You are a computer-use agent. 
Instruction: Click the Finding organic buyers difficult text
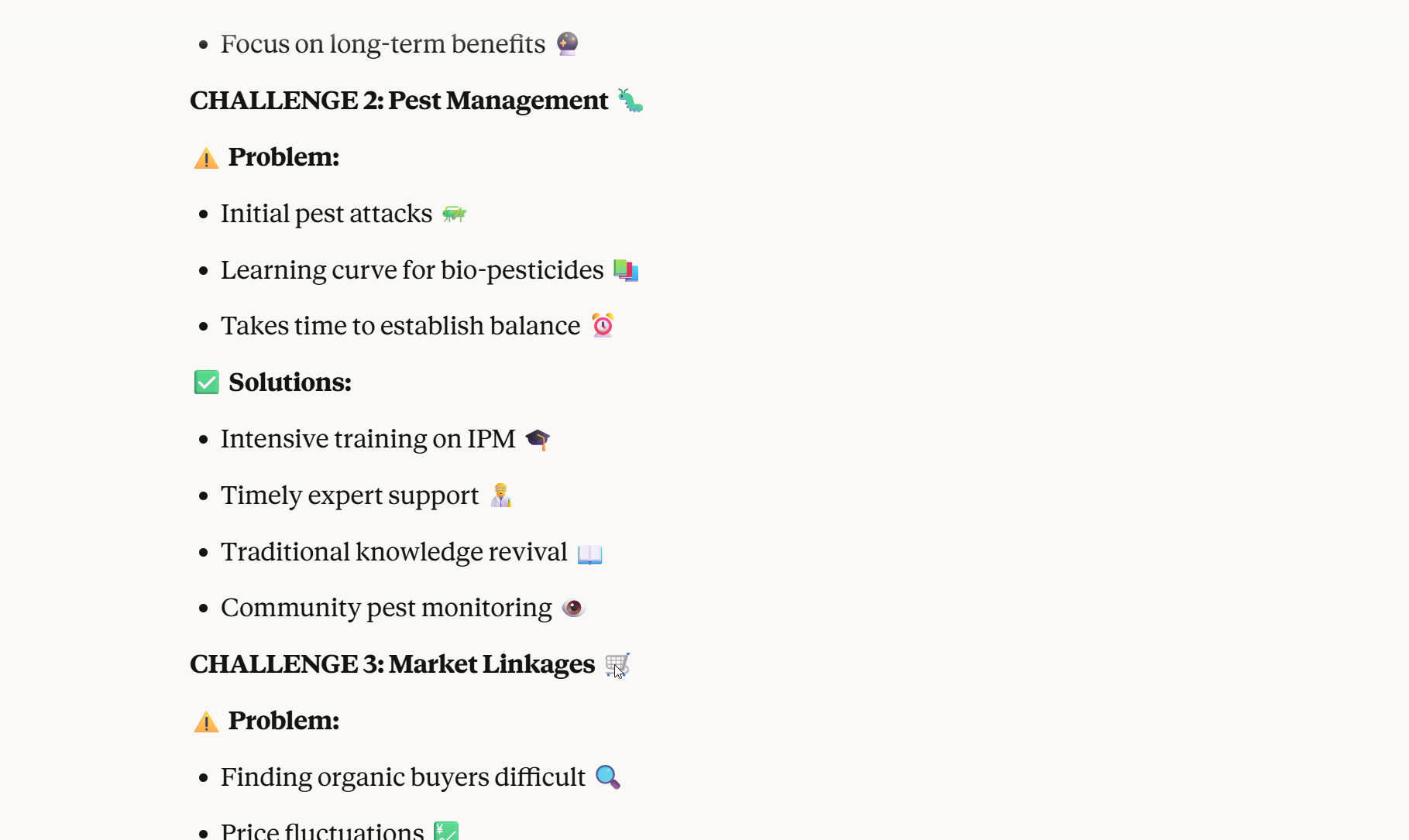[403, 777]
